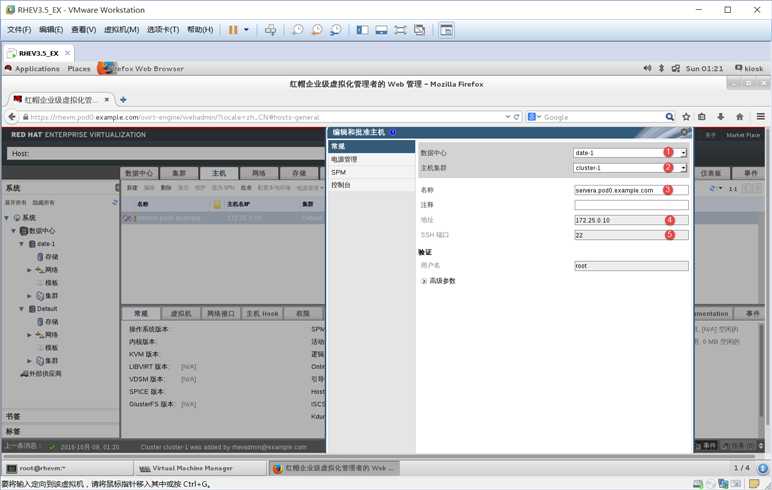Select the 控制台 dialog tab
The height and width of the screenshot is (490, 772).
371,185
